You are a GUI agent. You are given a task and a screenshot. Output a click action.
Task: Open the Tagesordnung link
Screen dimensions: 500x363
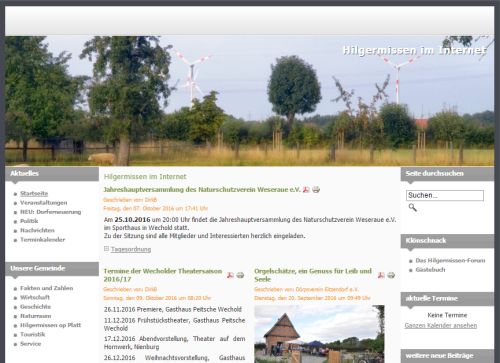(x=131, y=249)
